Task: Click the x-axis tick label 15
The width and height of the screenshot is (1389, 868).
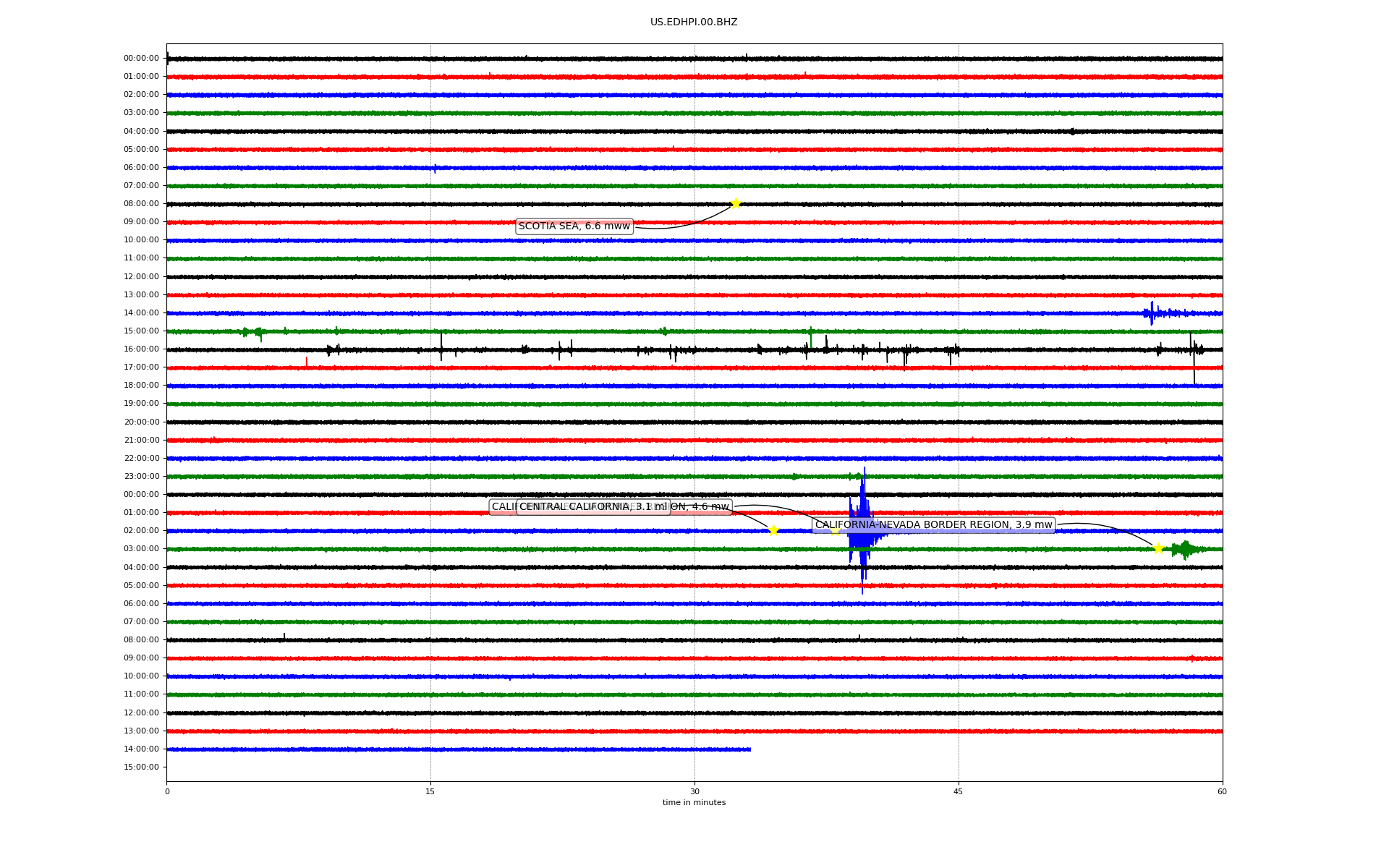Action: tap(430, 792)
